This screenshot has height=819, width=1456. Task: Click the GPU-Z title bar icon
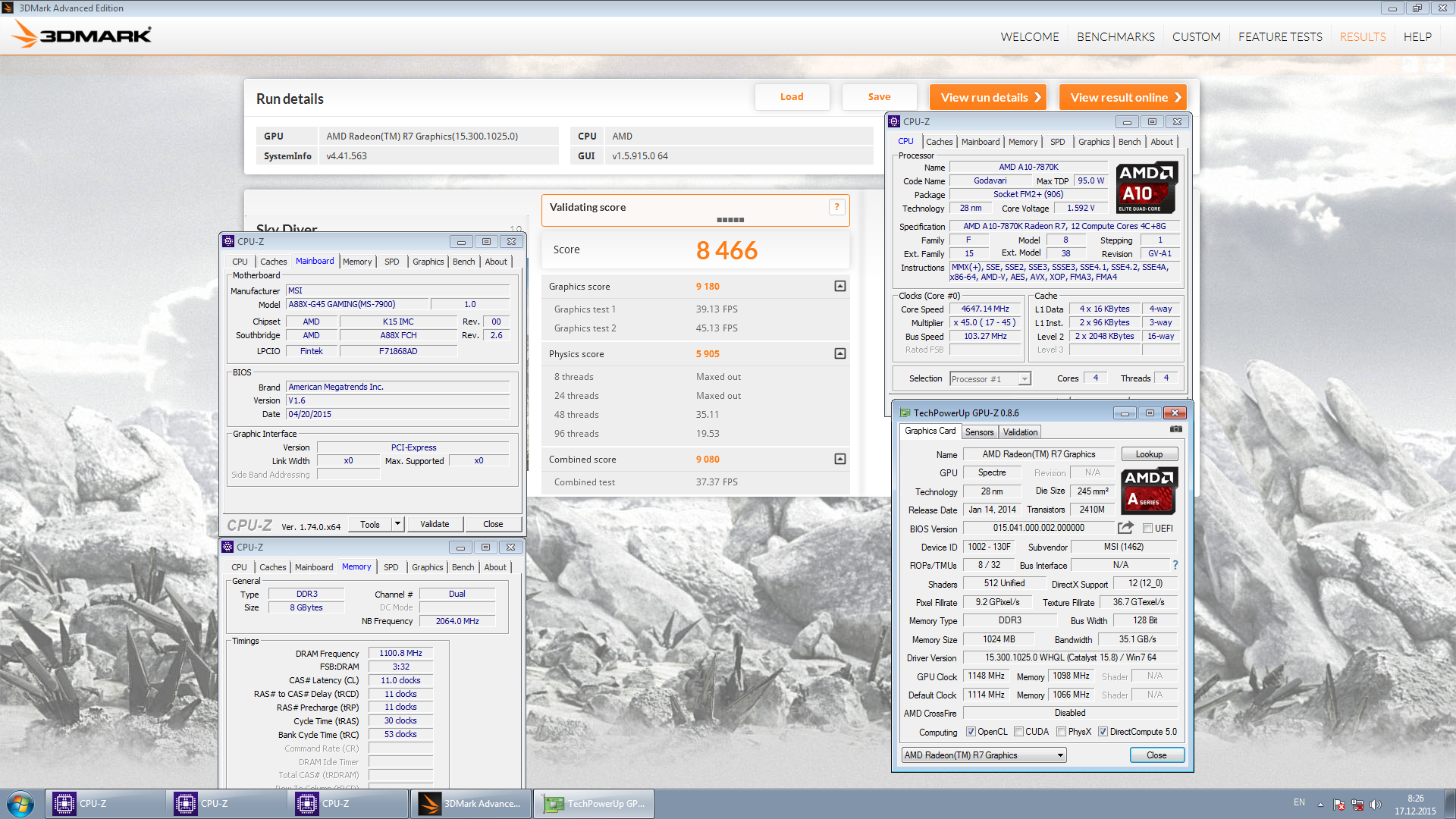(x=905, y=413)
